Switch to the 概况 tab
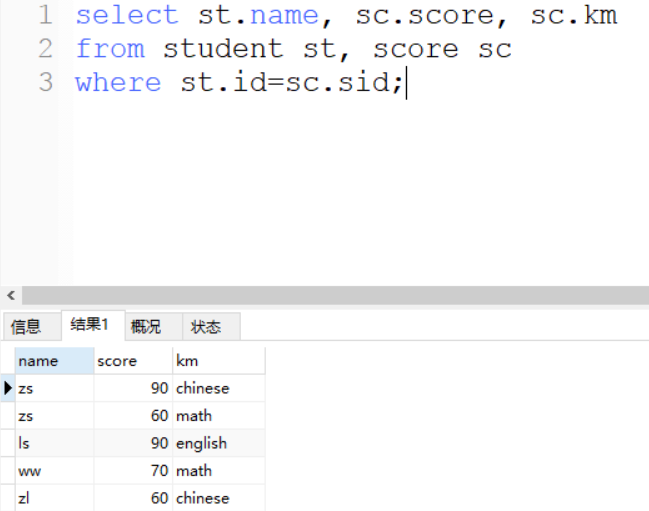649x511 pixels. [x=154, y=327]
